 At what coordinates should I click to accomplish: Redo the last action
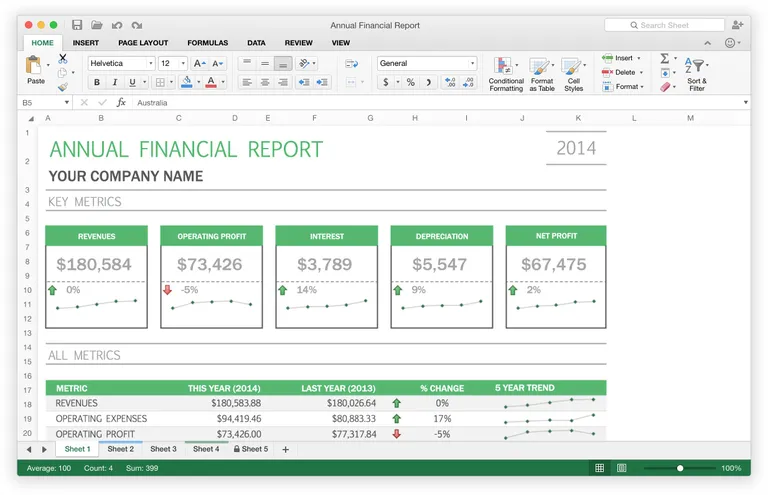pyautogui.click(x=137, y=25)
